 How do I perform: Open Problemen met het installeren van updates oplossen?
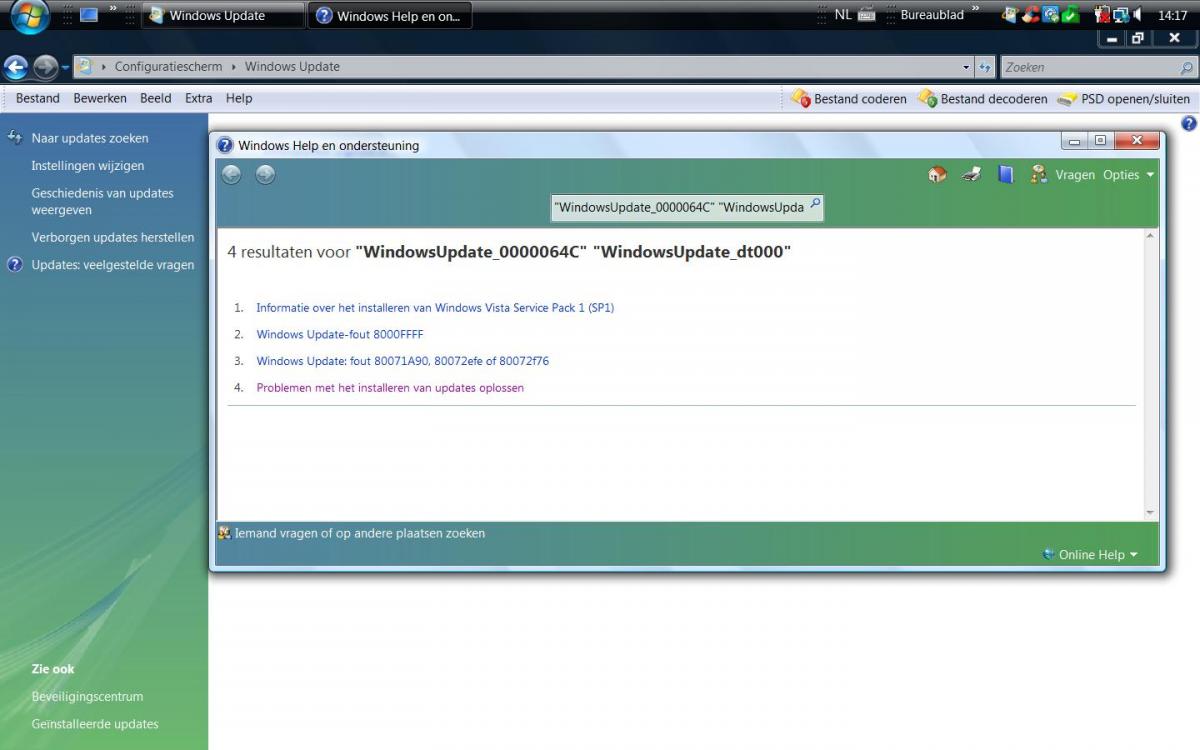(390, 388)
